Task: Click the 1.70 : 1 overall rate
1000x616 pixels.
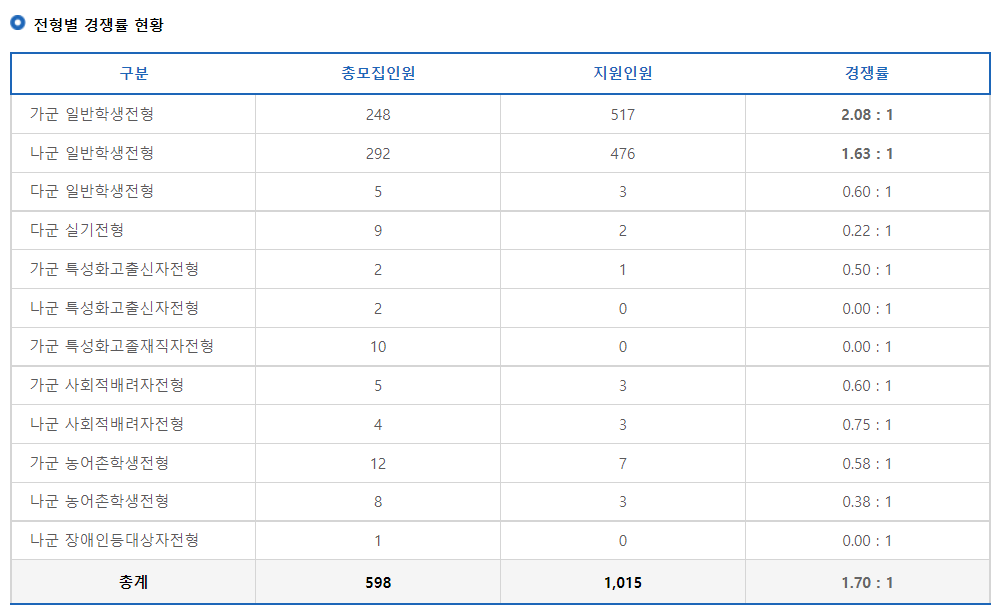Action: 866,582
